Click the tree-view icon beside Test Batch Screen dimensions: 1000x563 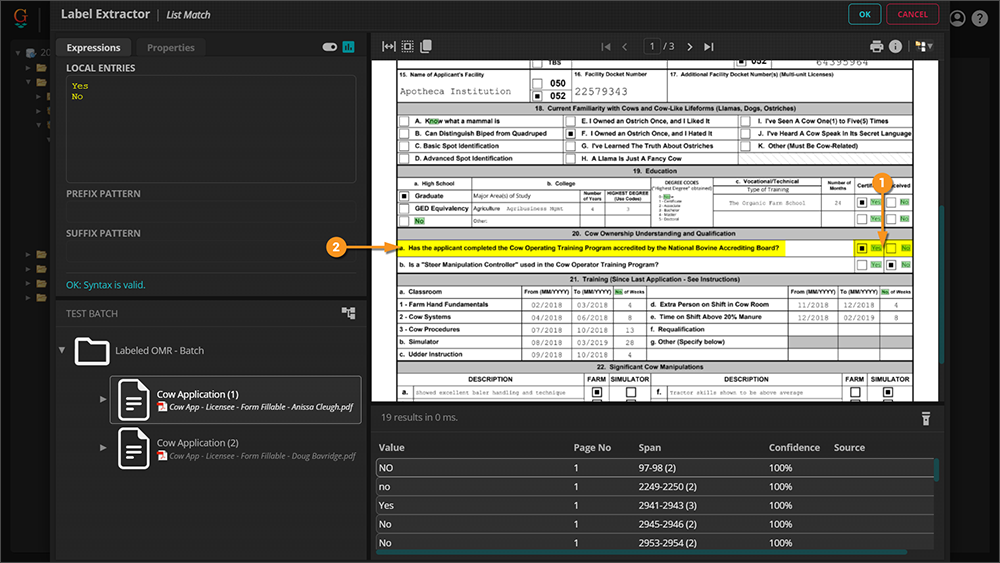click(x=348, y=313)
